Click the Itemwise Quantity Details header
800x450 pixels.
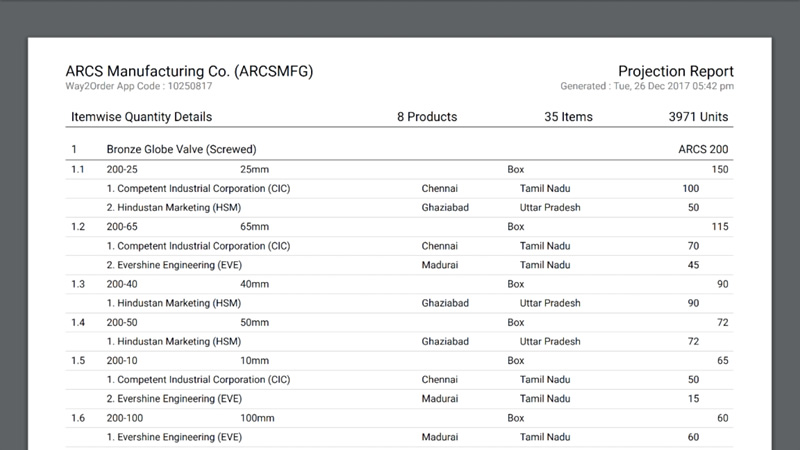point(141,117)
